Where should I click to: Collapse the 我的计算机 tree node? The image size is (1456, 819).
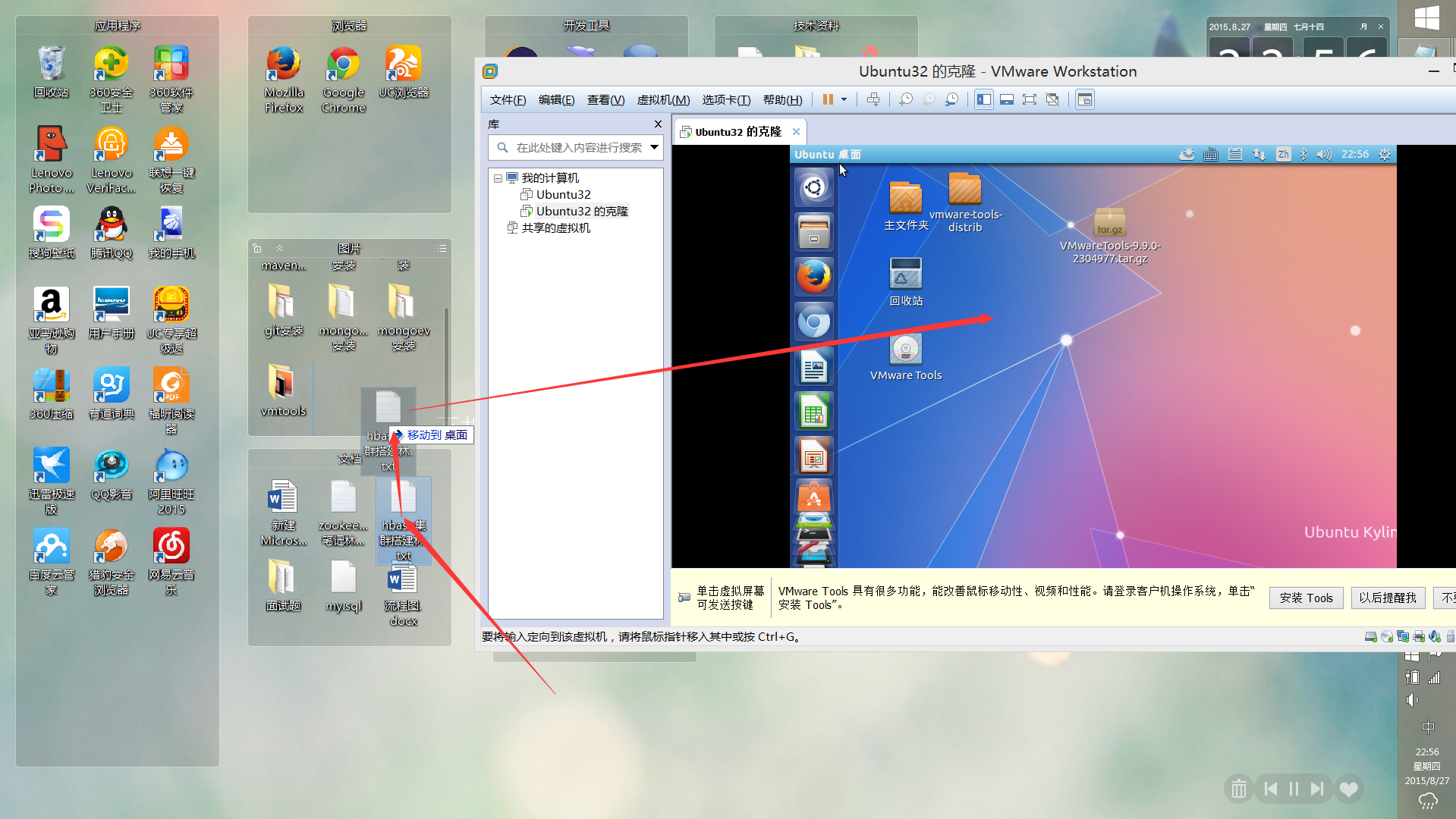coord(498,178)
